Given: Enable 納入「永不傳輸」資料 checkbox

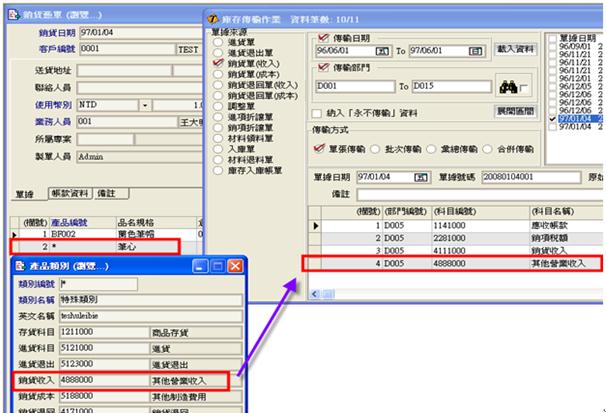Looking at the screenshot, I should click(318, 114).
